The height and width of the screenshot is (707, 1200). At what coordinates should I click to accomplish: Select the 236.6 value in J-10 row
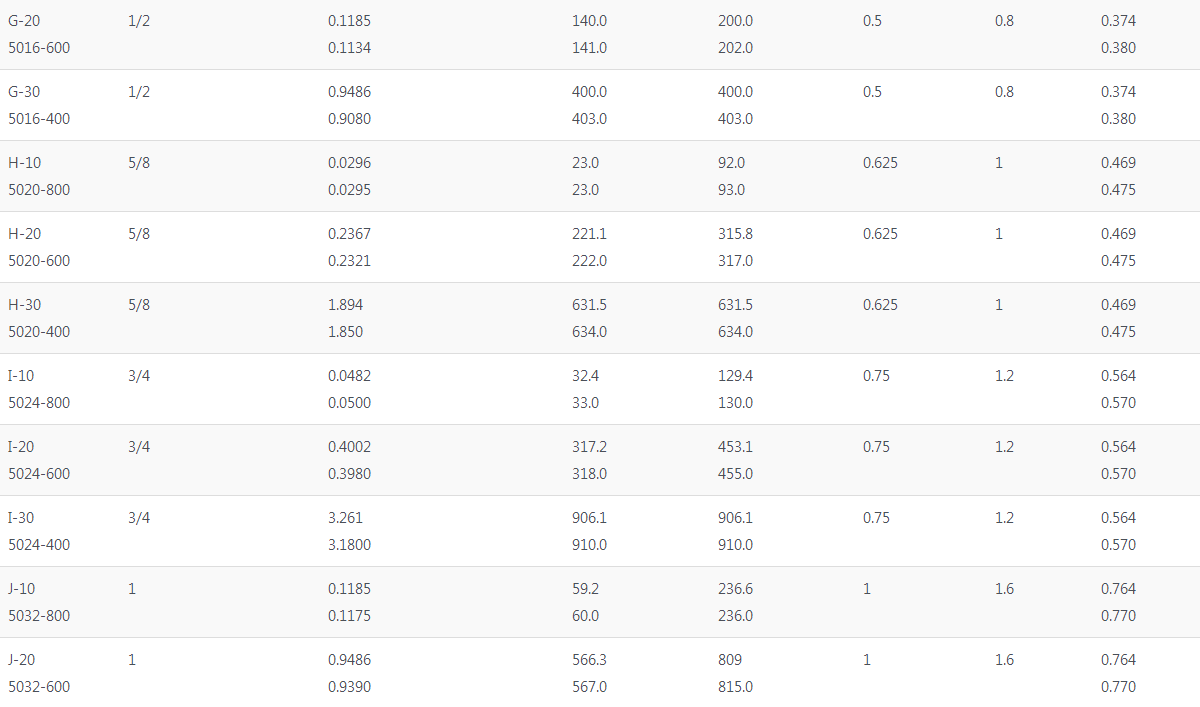[735, 589]
